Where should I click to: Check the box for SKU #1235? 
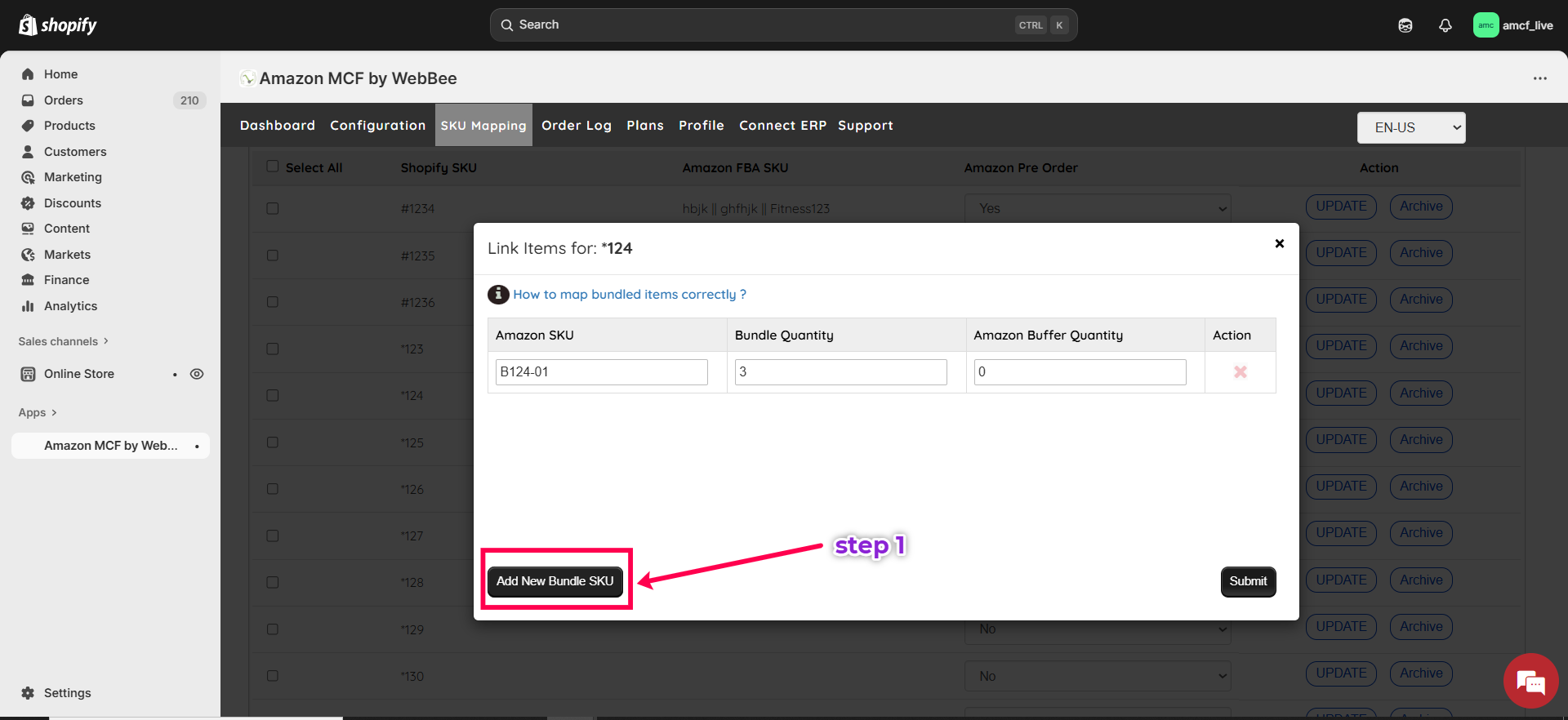click(x=273, y=256)
